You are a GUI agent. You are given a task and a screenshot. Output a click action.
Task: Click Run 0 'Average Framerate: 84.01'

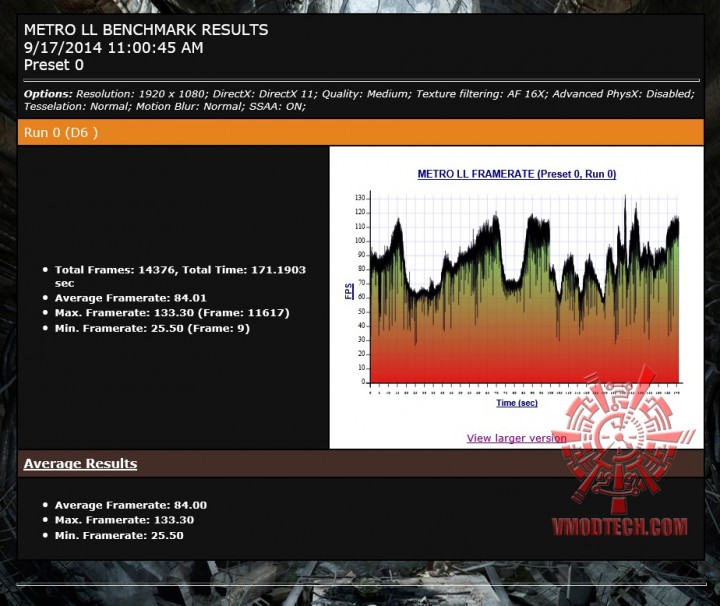[x=130, y=298]
